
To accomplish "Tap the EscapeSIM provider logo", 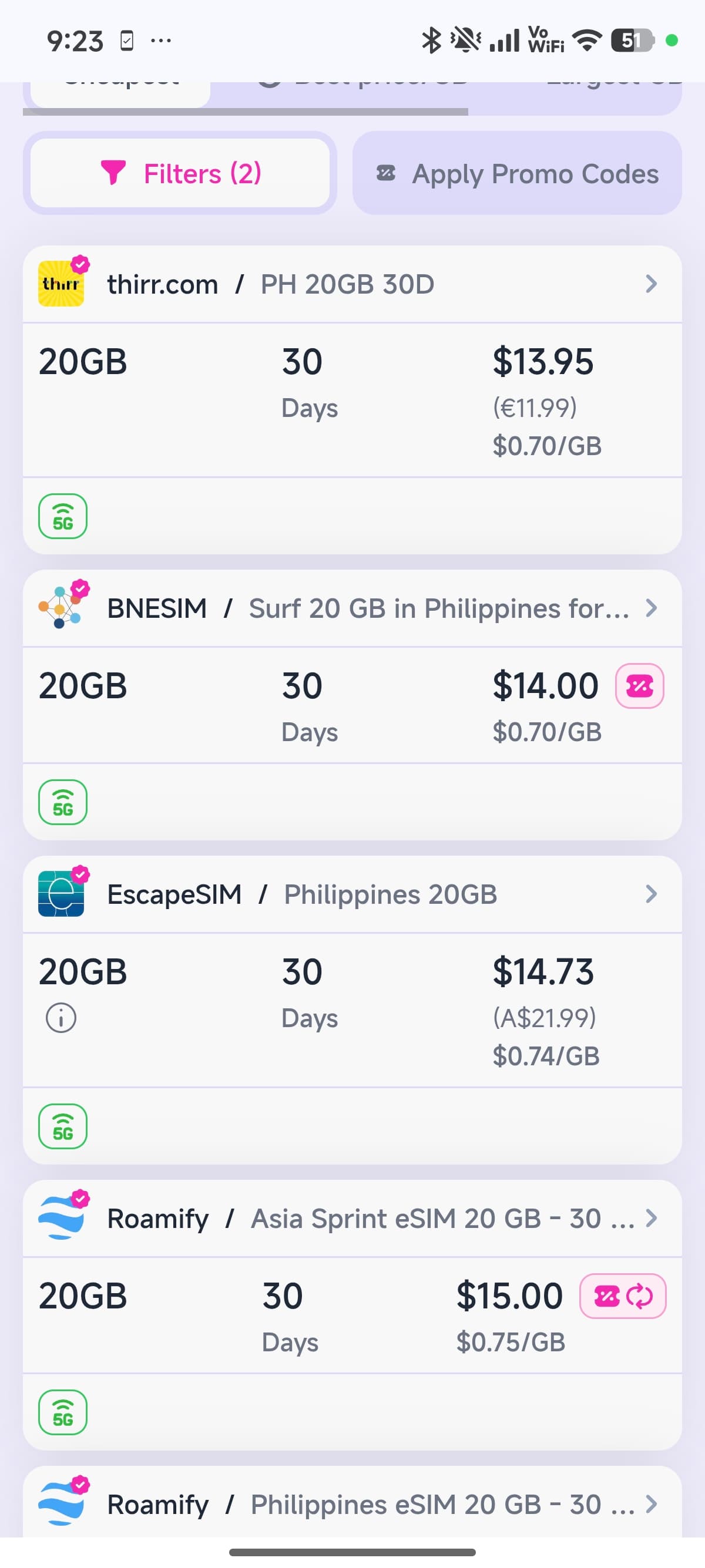I will (61, 894).
